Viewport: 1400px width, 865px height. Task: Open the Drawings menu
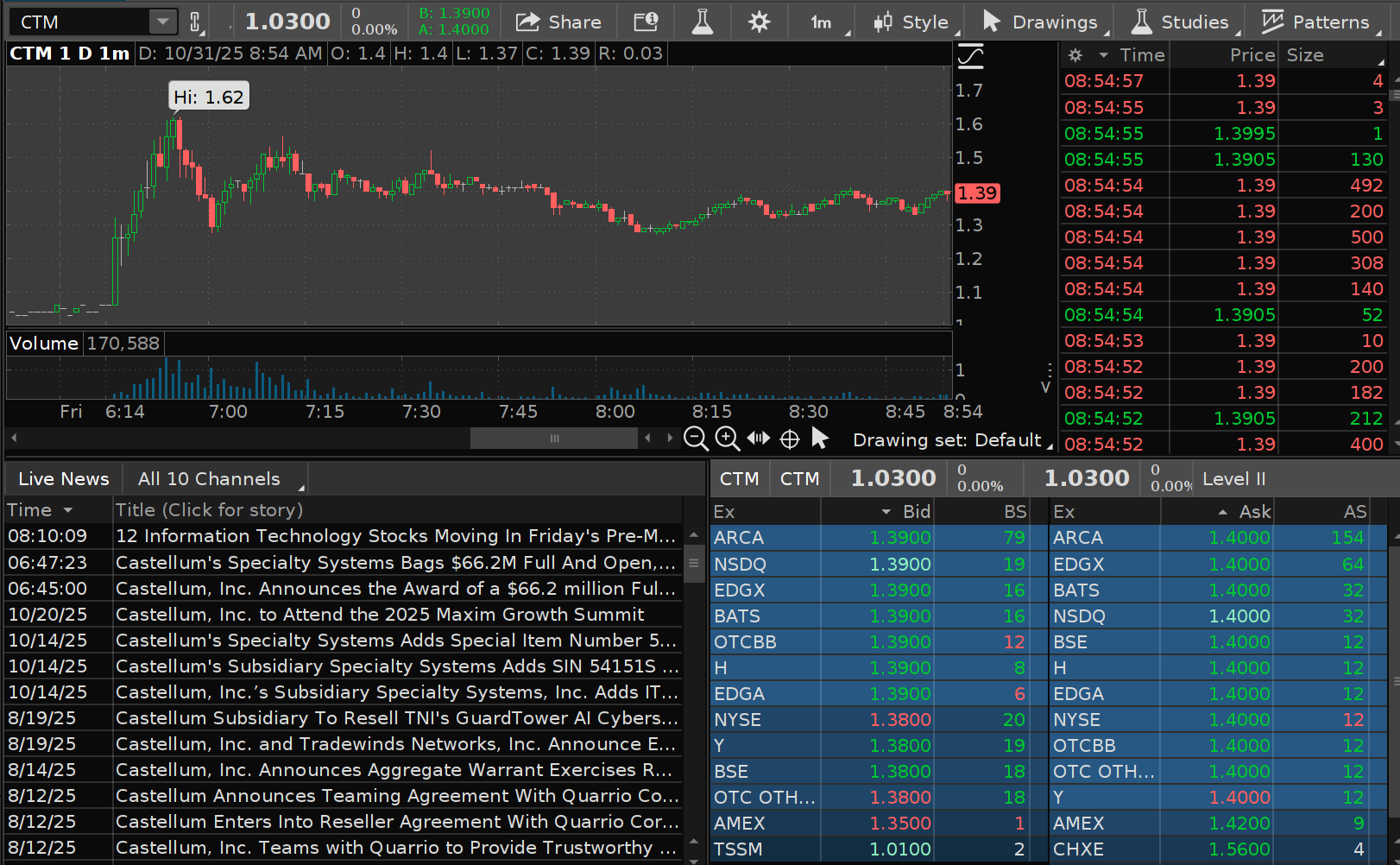(x=1040, y=22)
